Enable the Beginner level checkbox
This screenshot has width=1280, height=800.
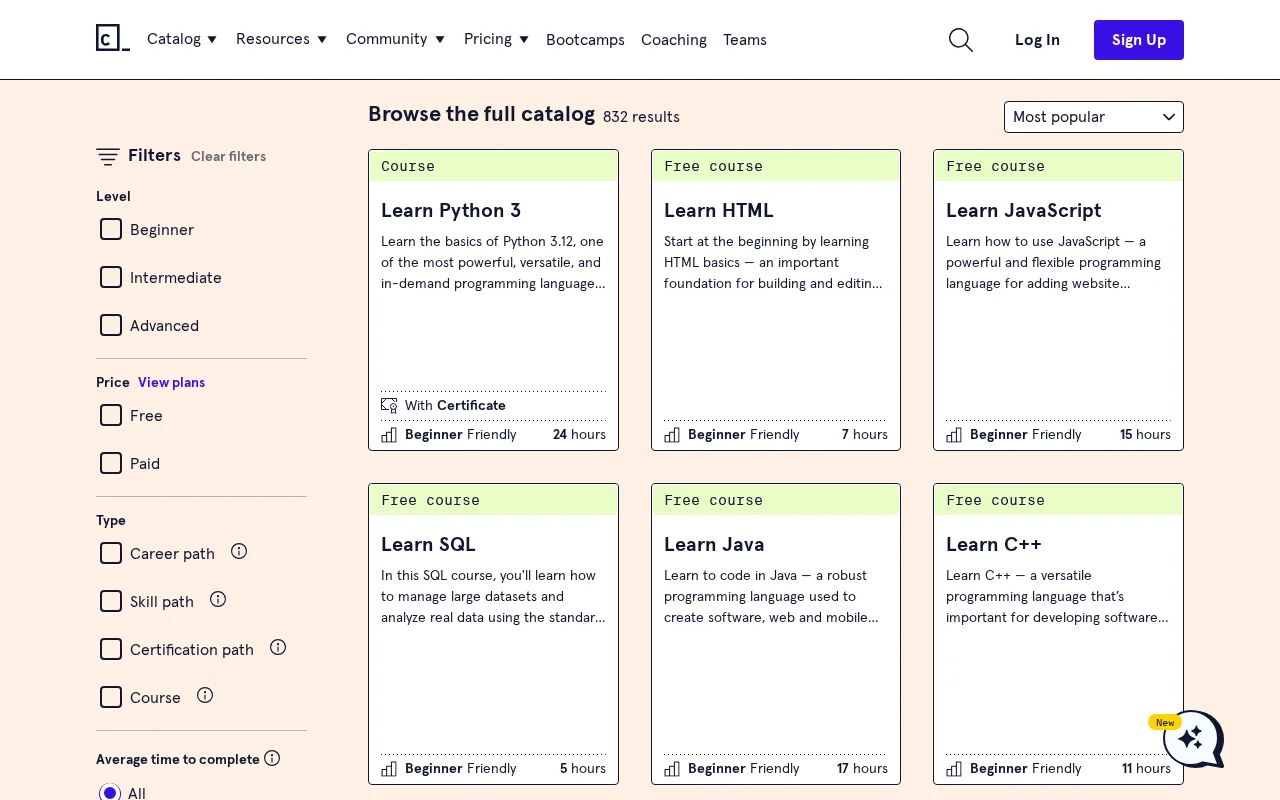[x=111, y=229]
